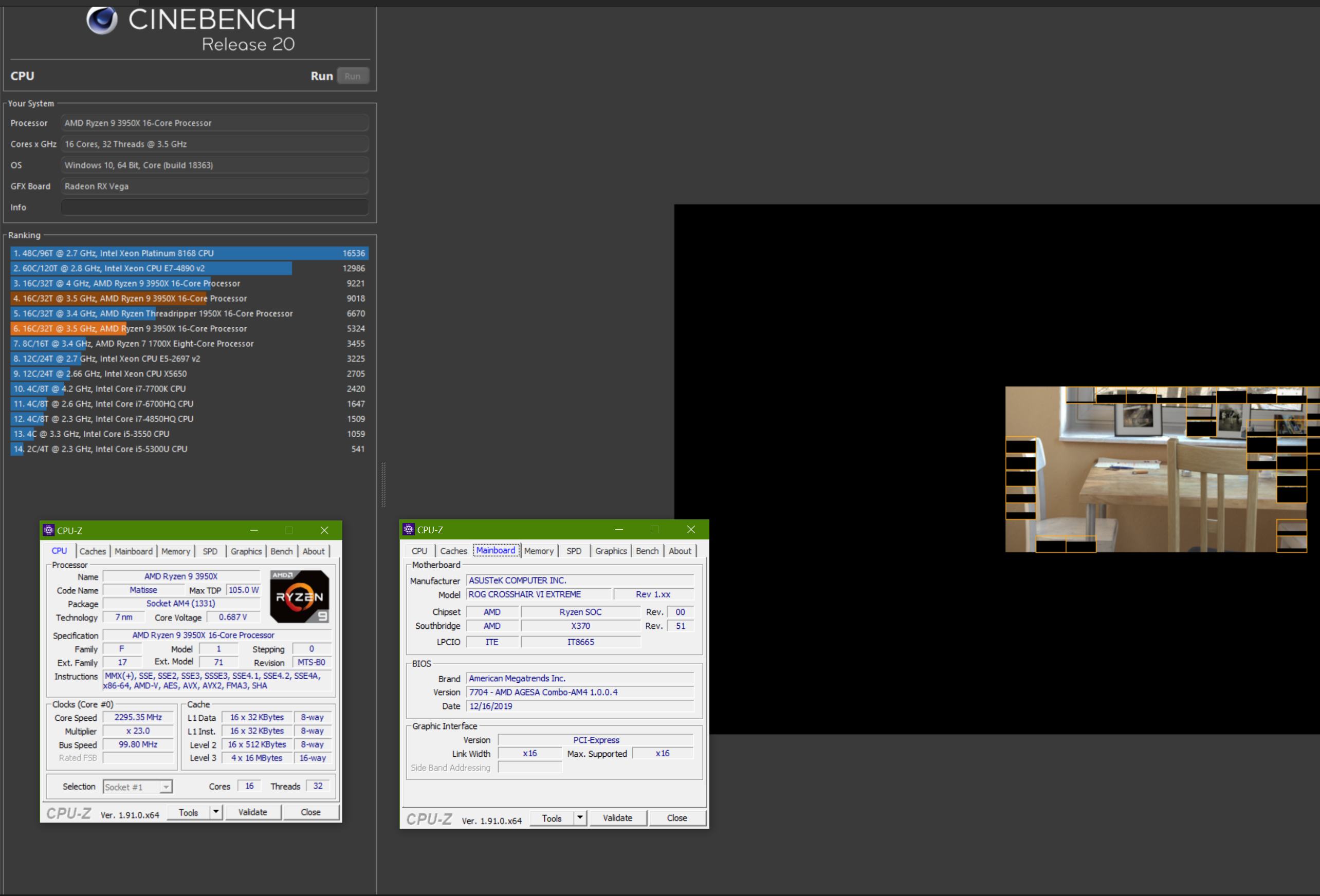Select Xeon Platinum 8168 ranking bar
Viewport: 1320px width, 896px height.
pyautogui.click(x=189, y=253)
